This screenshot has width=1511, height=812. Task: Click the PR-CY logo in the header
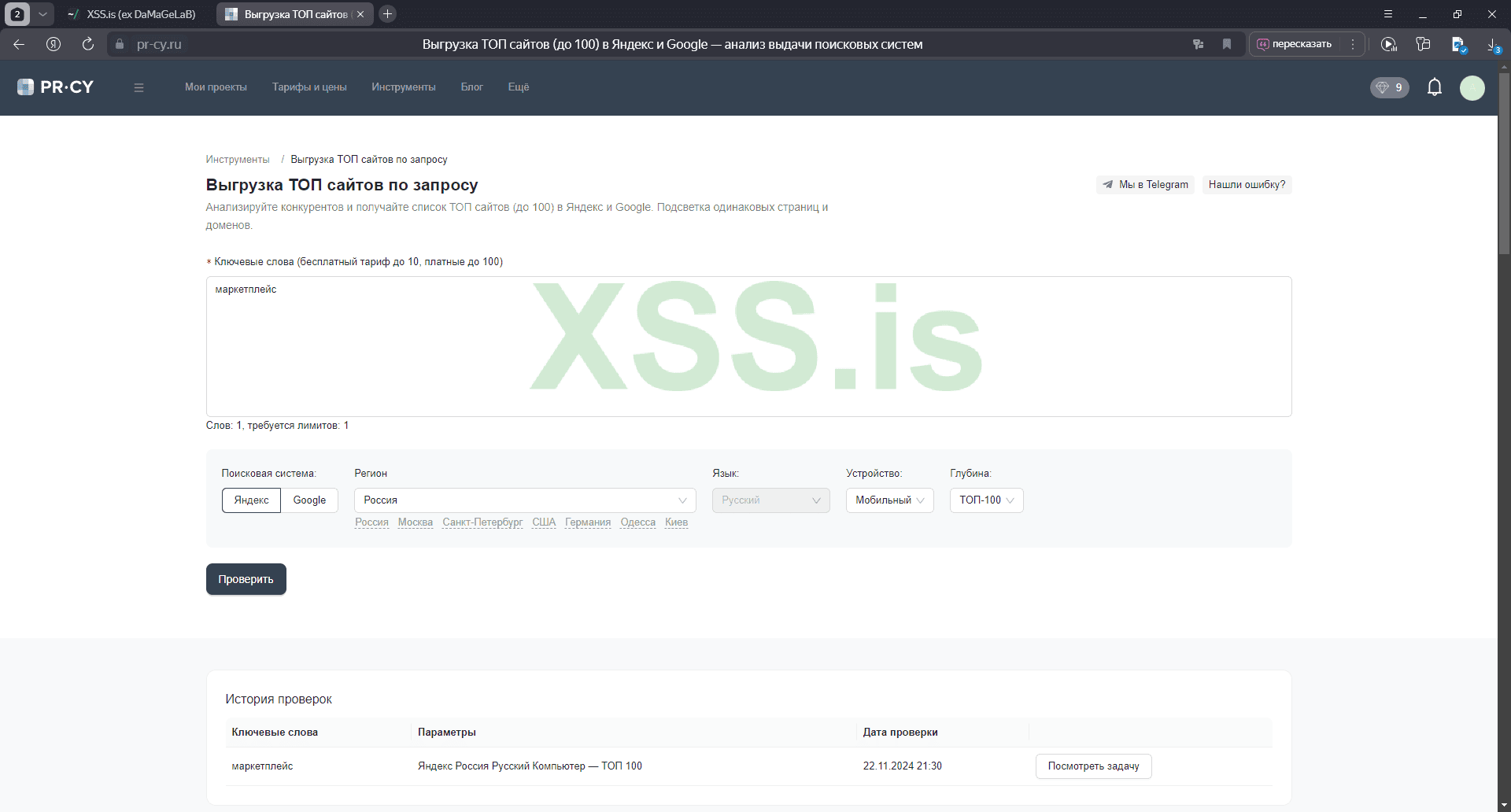point(55,87)
